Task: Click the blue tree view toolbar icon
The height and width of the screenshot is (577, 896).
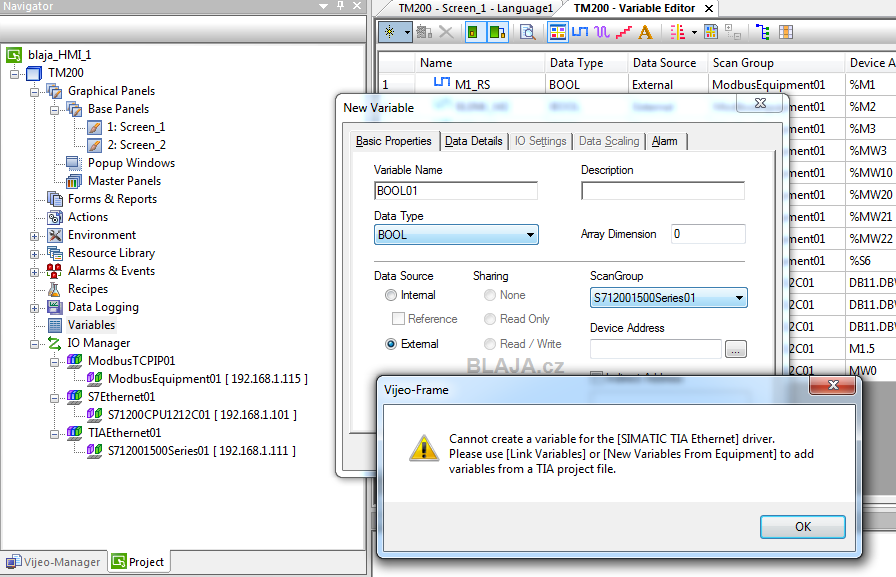Action: (x=762, y=32)
